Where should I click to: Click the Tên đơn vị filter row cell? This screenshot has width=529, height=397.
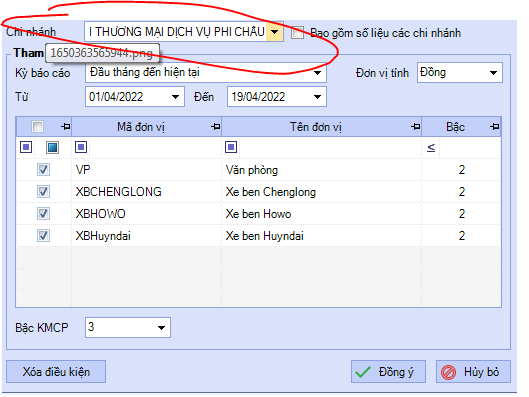[x=322, y=147]
